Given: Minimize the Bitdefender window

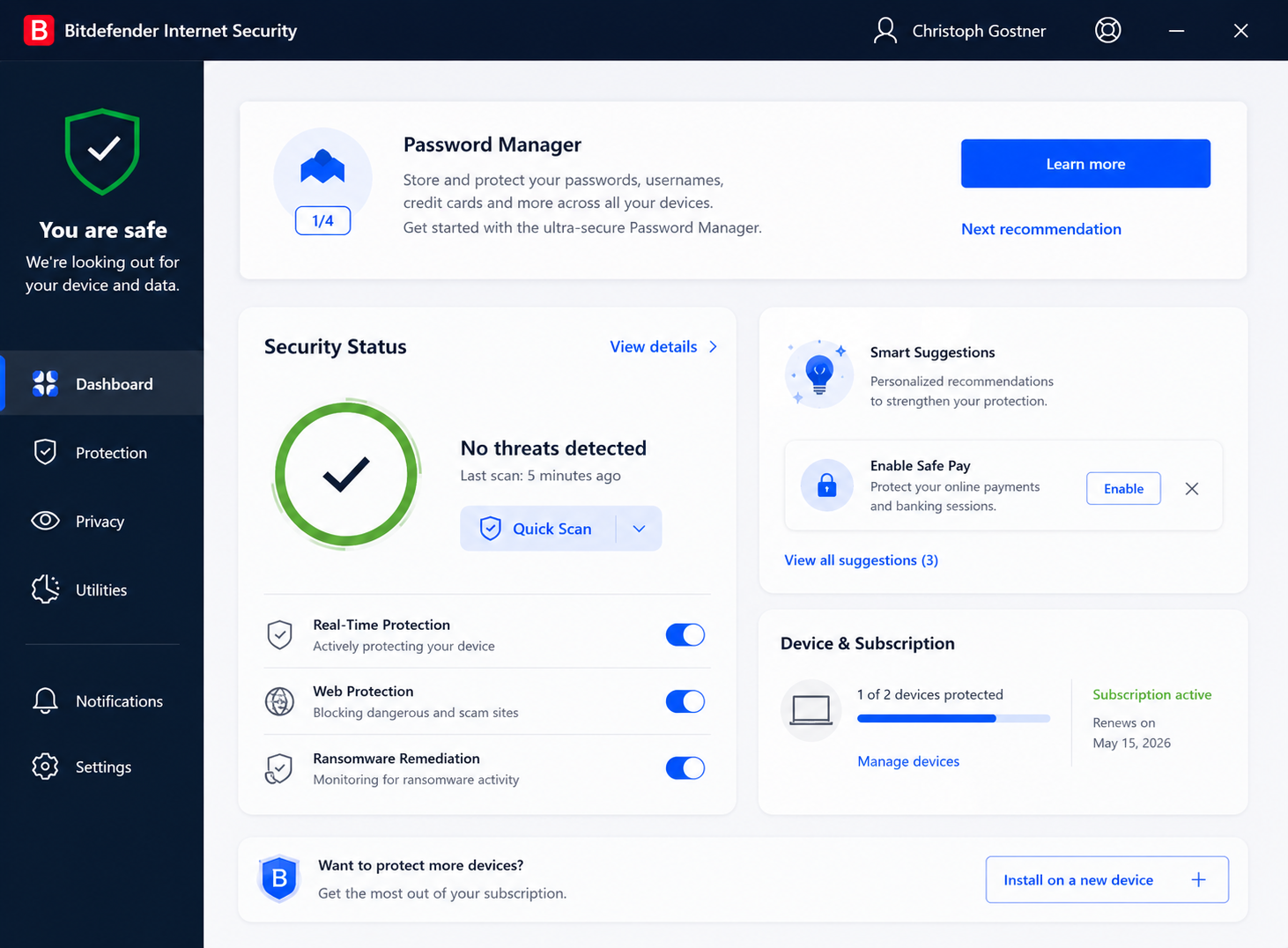Looking at the screenshot, I should click(1176, 31).
